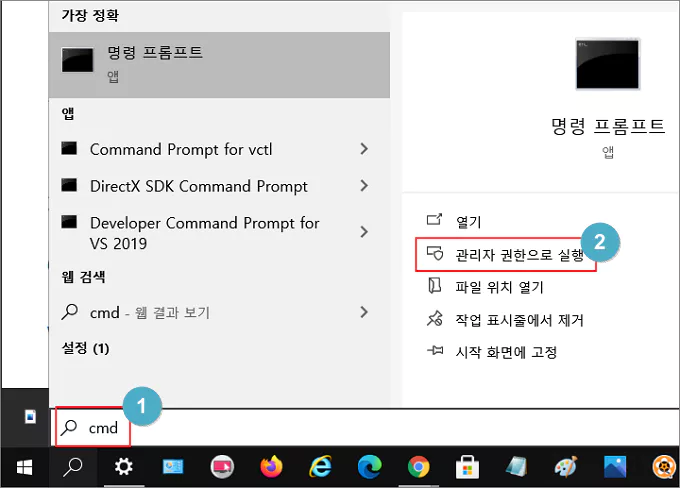This screenshot has height=488, width=680.
Task: Choose 관리자 권한으로 실행
Action: 505,255
